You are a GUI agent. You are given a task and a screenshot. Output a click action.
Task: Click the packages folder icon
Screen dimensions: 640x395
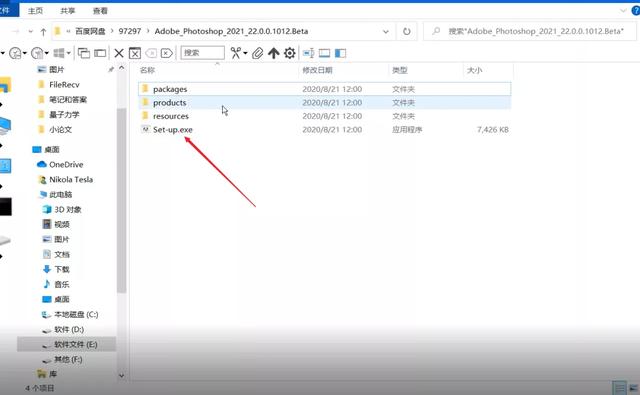[x=145, y=89]
